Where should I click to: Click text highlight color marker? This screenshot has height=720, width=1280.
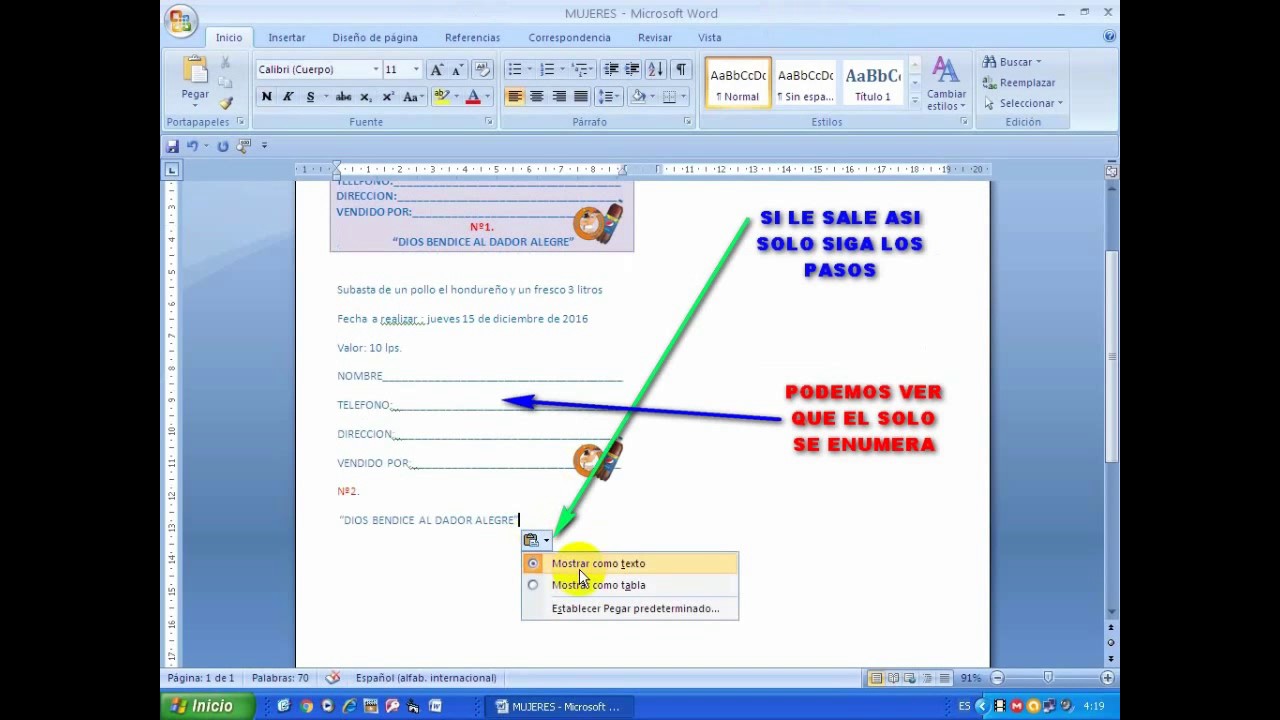point(441,97)
